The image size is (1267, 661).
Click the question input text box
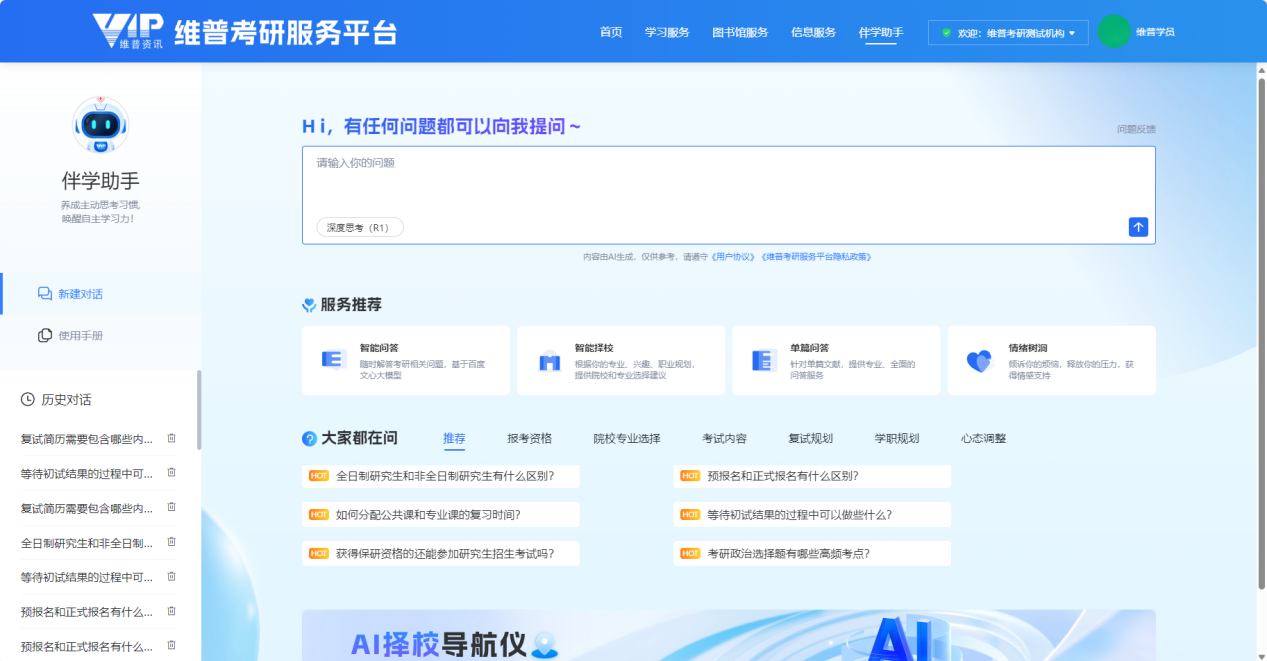728,185
